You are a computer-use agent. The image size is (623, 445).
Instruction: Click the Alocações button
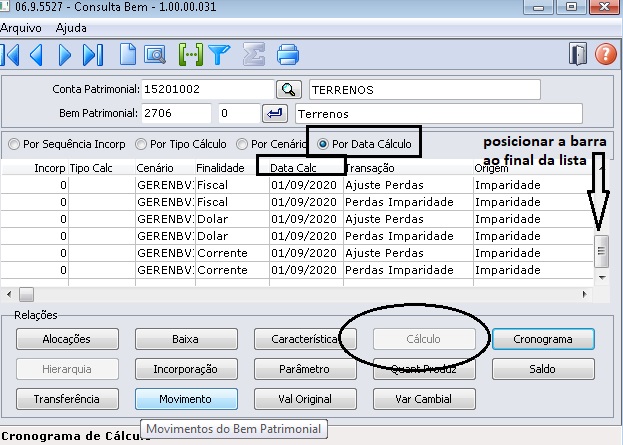click(x=67, y=339)
